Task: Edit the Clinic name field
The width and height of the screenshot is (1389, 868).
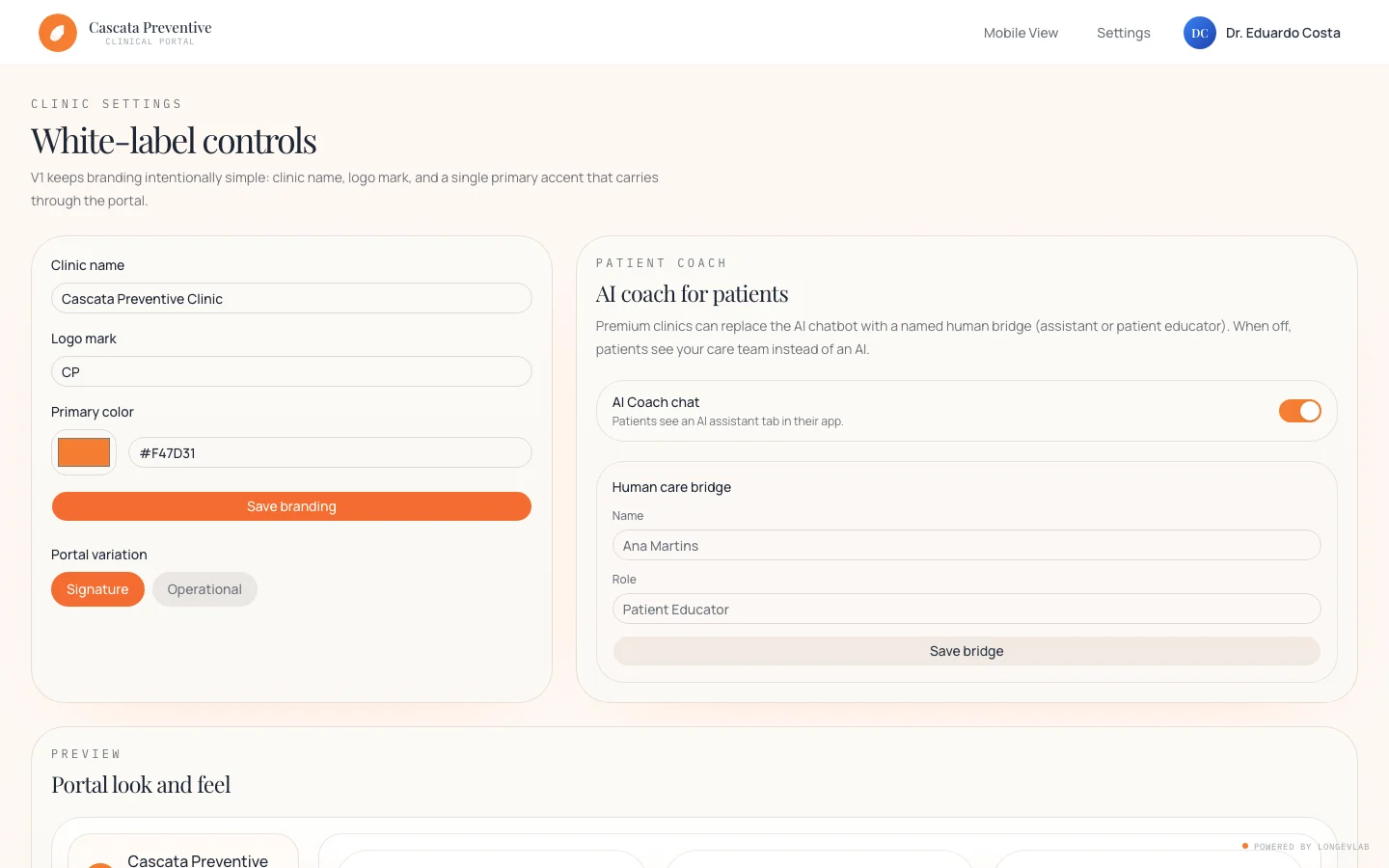Action: pos(291,298)
